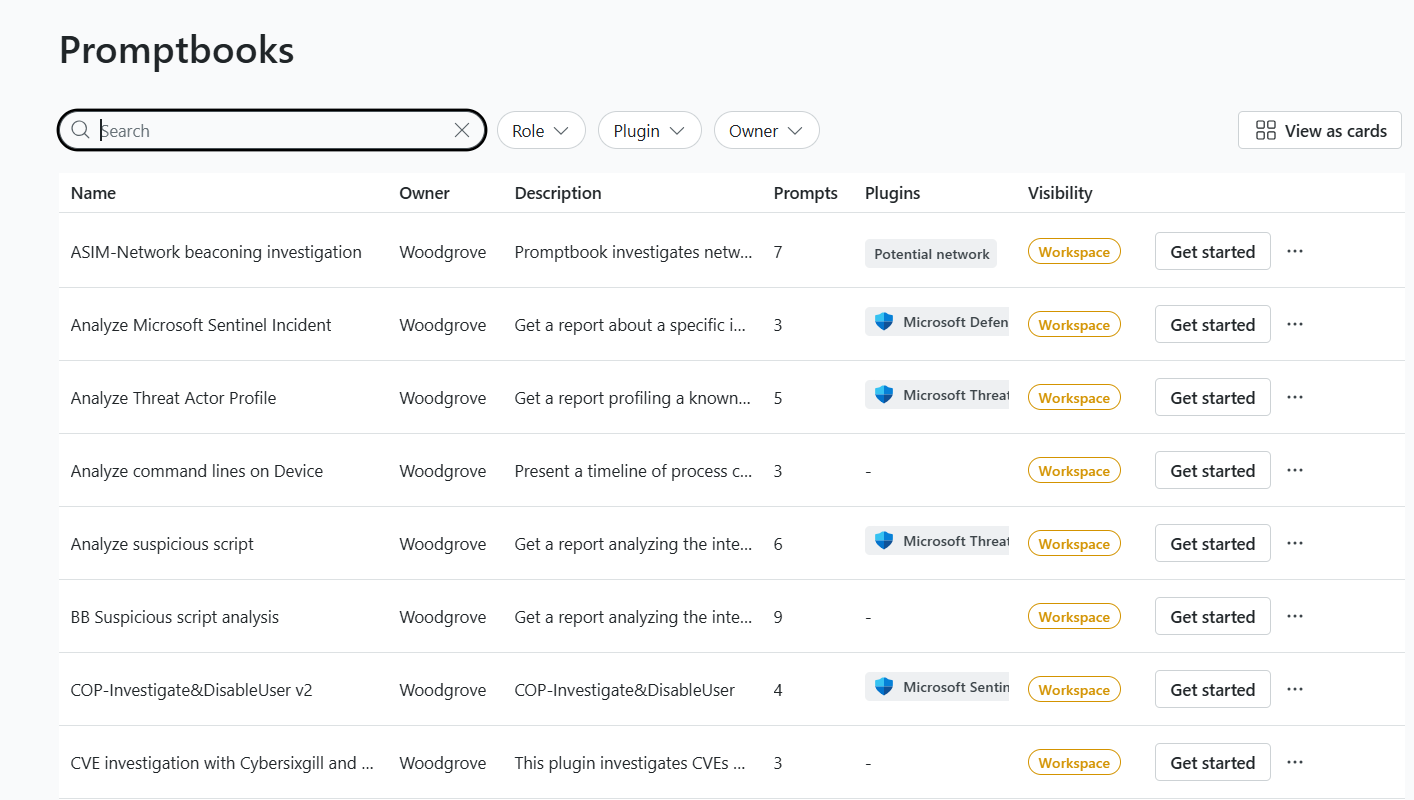Open more options for Analyze Threat Actor Profile

coord(1295,397)
